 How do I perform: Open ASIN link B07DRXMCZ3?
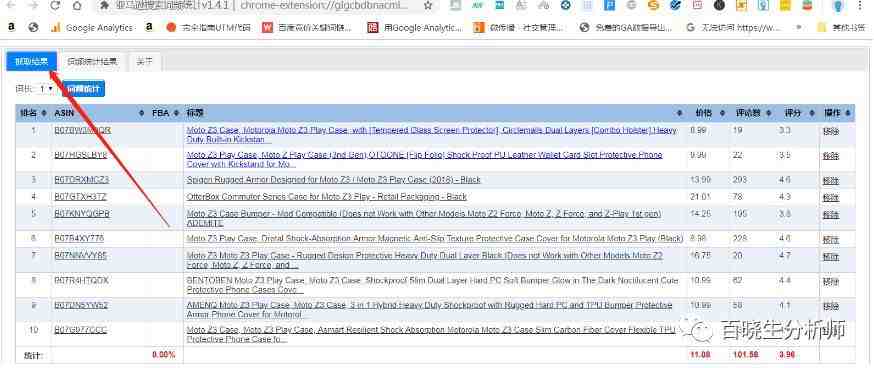(81, 180)
